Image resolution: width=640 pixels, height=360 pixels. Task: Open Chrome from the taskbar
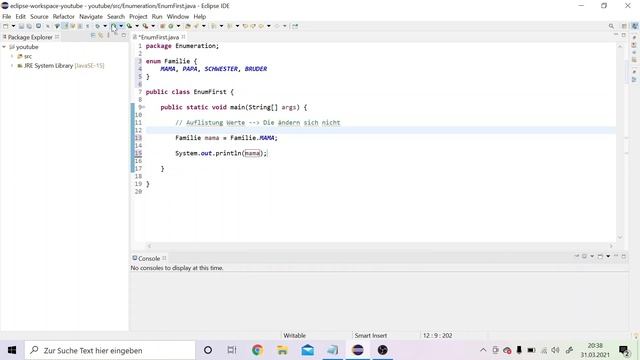tap(257, 350)
